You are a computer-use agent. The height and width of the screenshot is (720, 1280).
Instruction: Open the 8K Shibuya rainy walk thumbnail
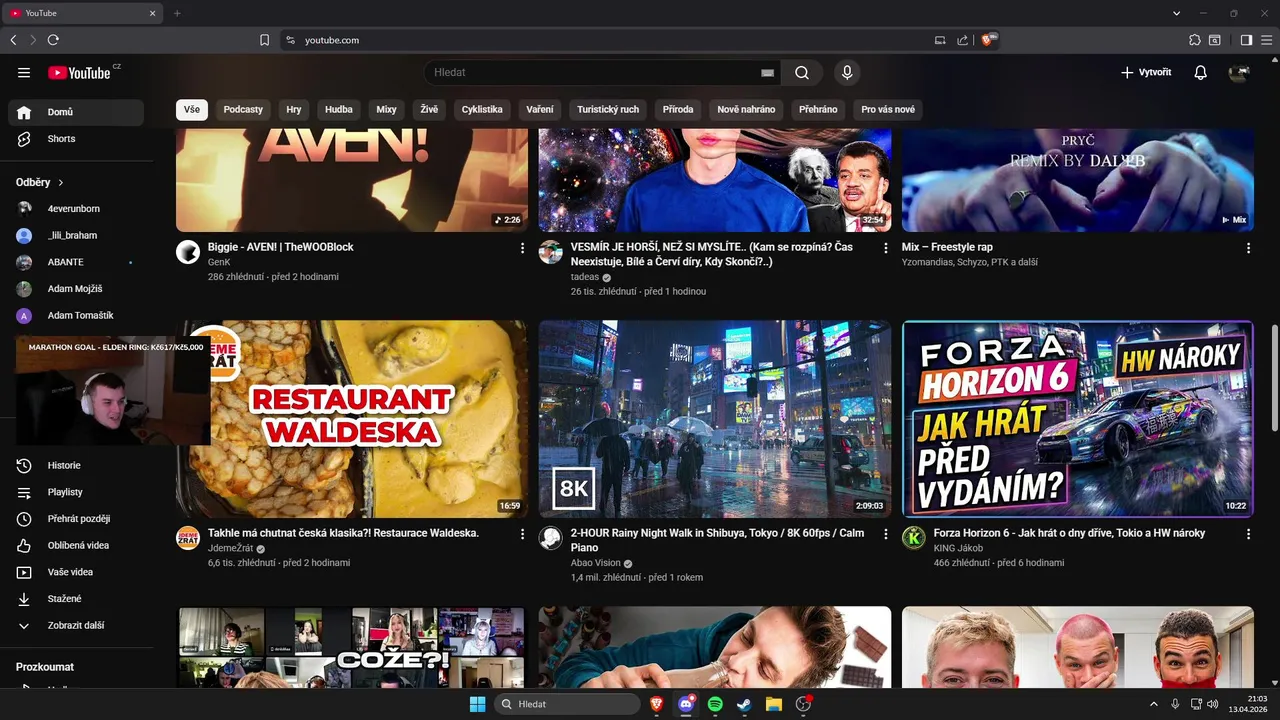pyautogui.click(x=715, y=419)
